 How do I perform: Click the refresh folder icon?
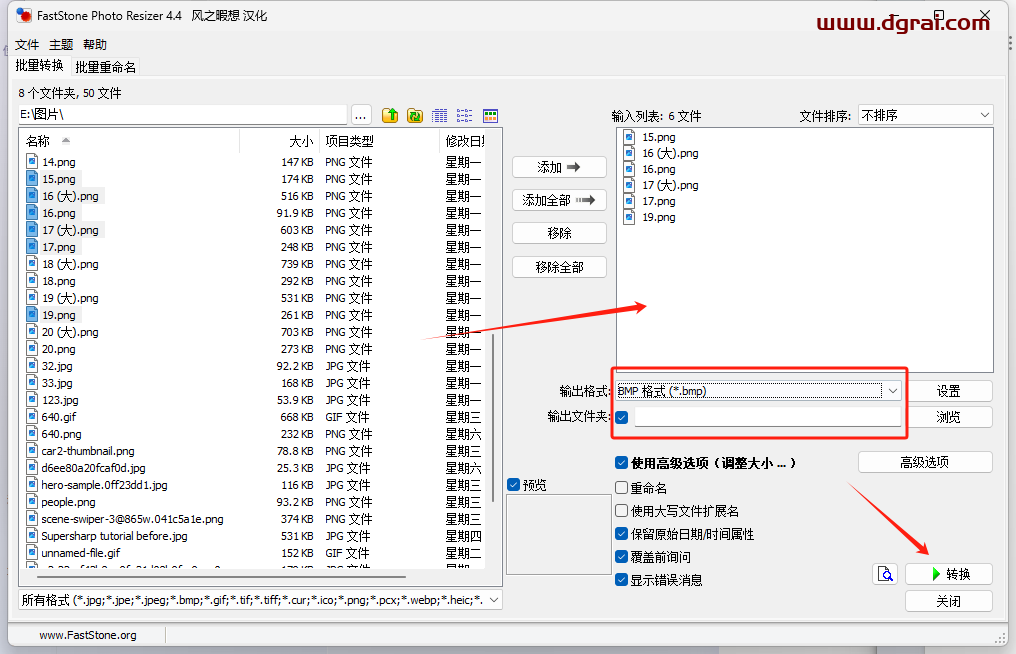[415, 115]
